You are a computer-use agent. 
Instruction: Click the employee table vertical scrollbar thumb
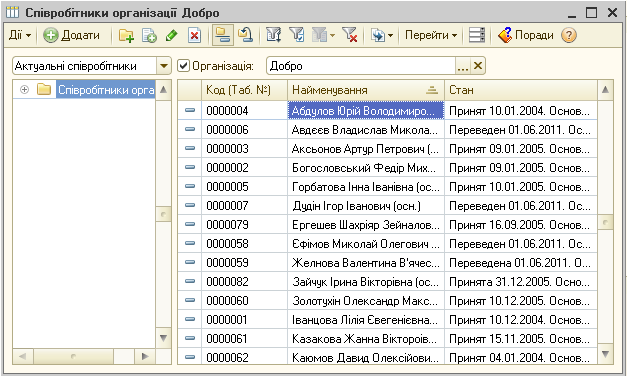point(605,222)
